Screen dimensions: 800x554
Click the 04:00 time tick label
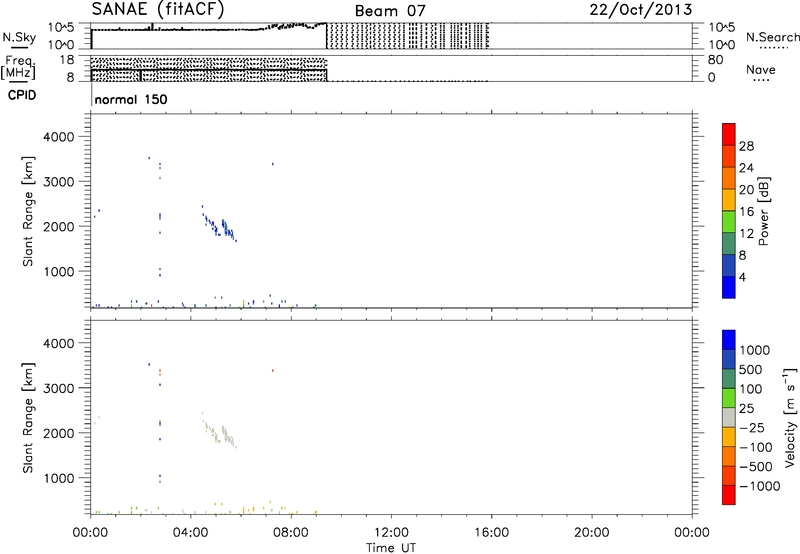191,533
